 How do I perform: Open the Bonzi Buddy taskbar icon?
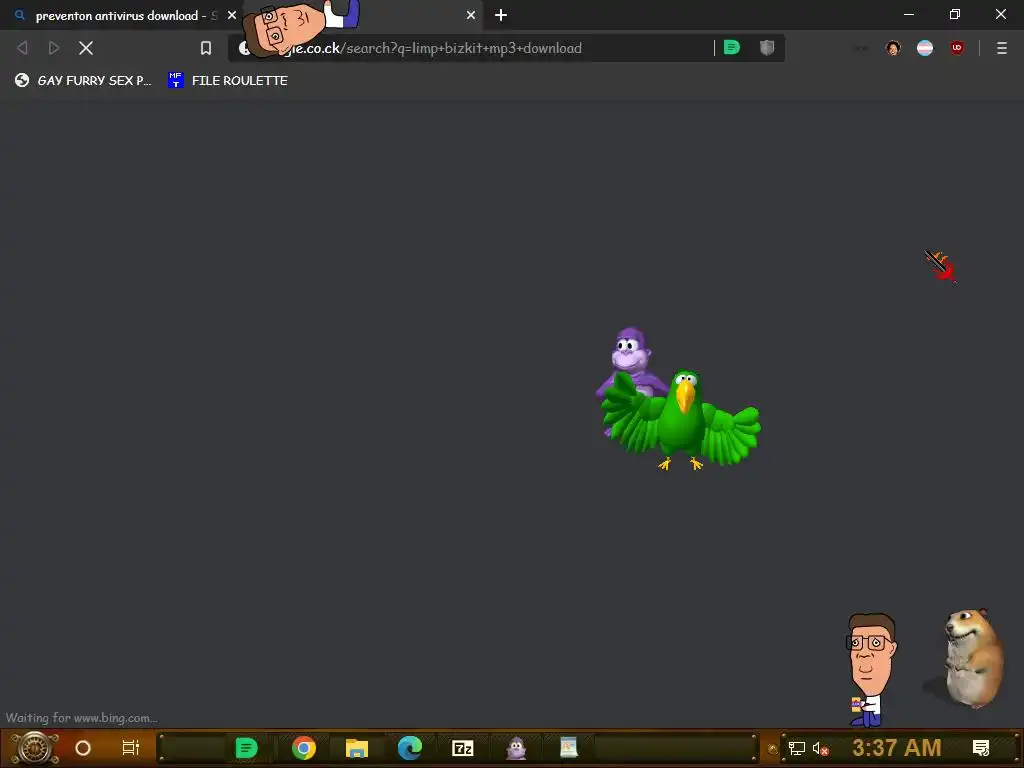pos(516,748)
